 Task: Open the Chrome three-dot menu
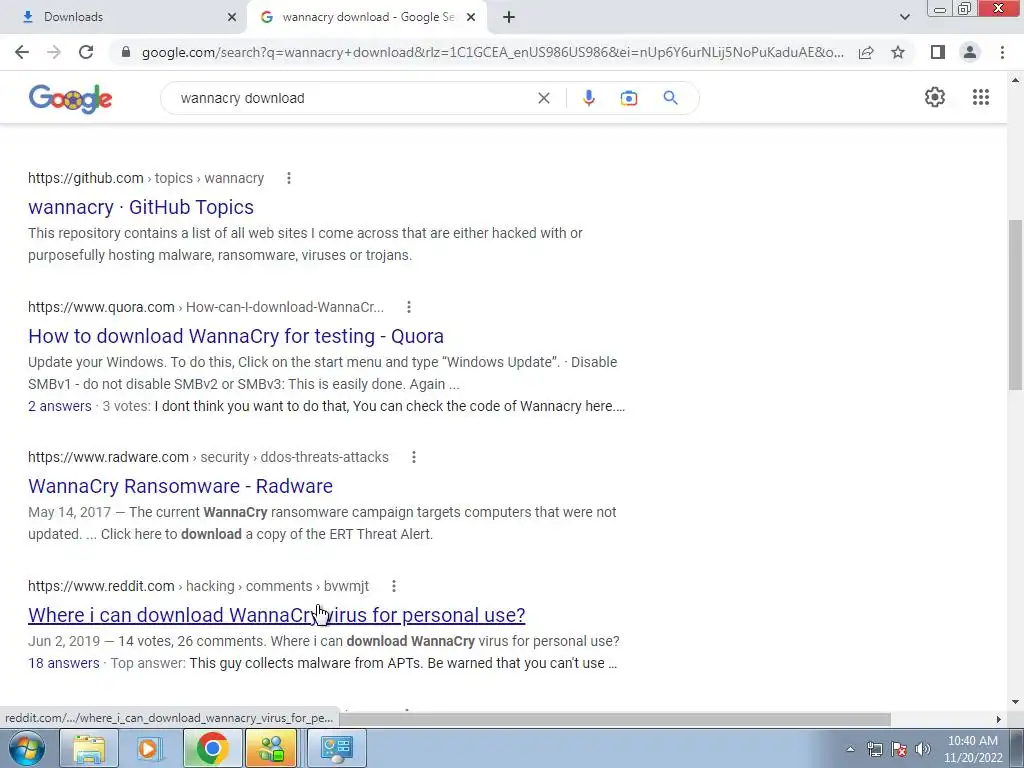coord(1002,52)
